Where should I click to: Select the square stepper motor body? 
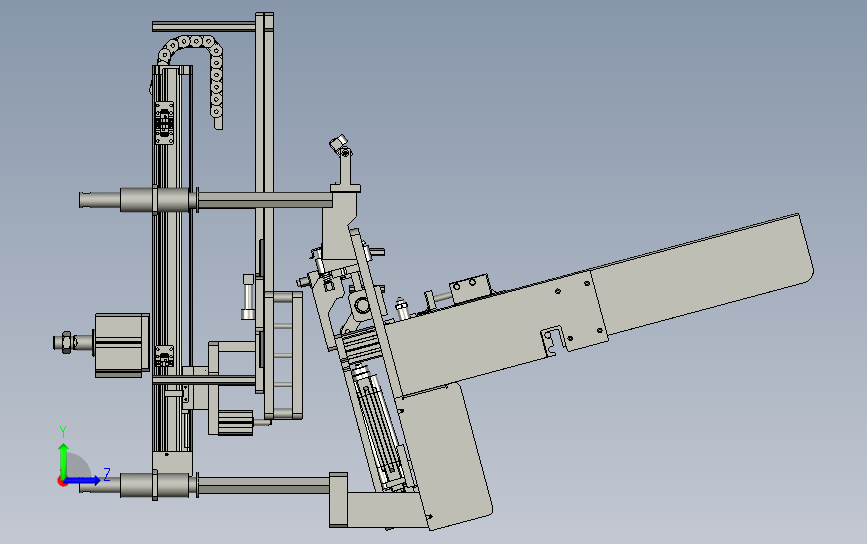[122, 344]
